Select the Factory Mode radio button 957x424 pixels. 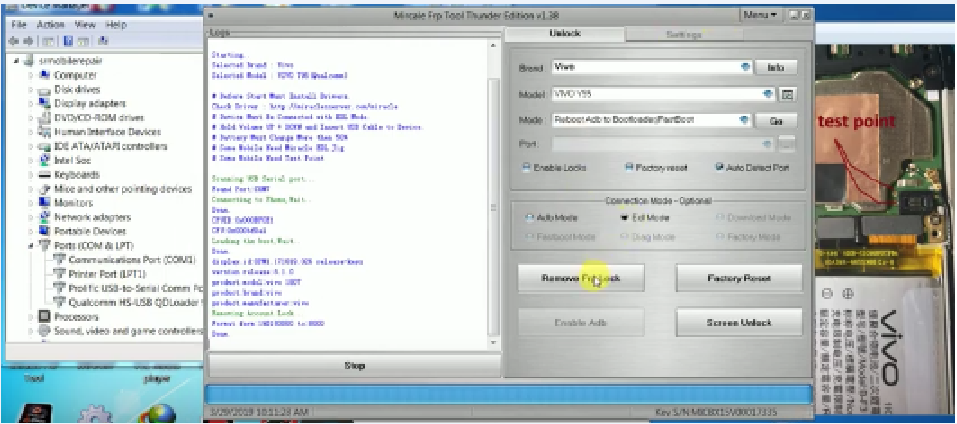720,237
